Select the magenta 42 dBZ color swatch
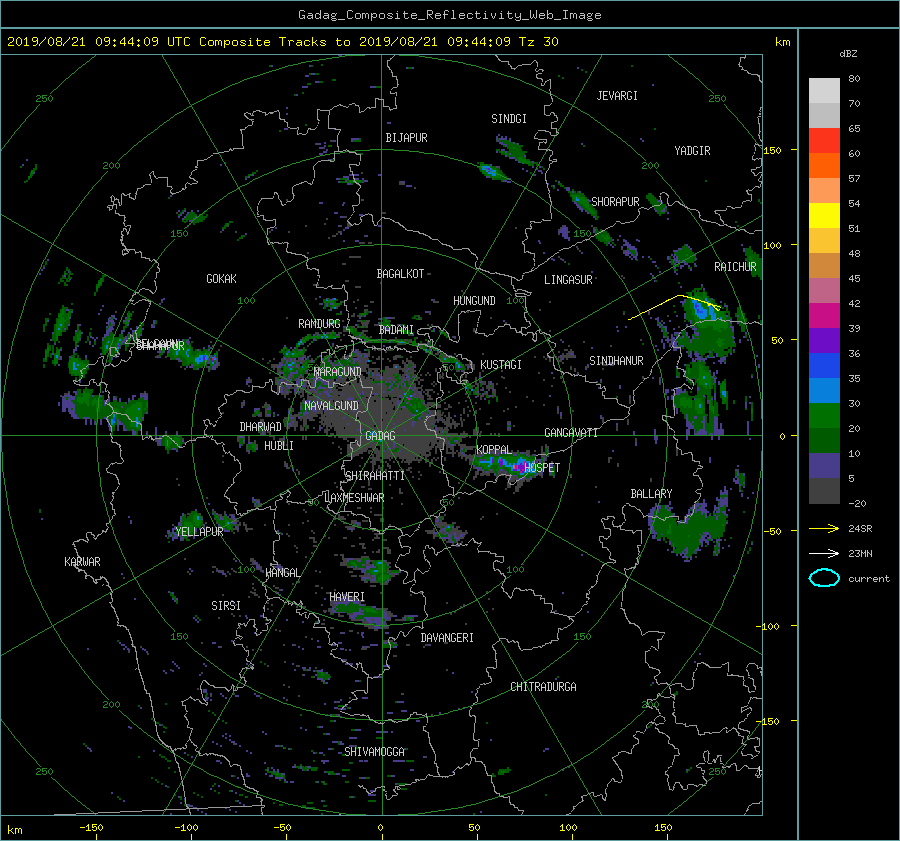 click(824, 315)
